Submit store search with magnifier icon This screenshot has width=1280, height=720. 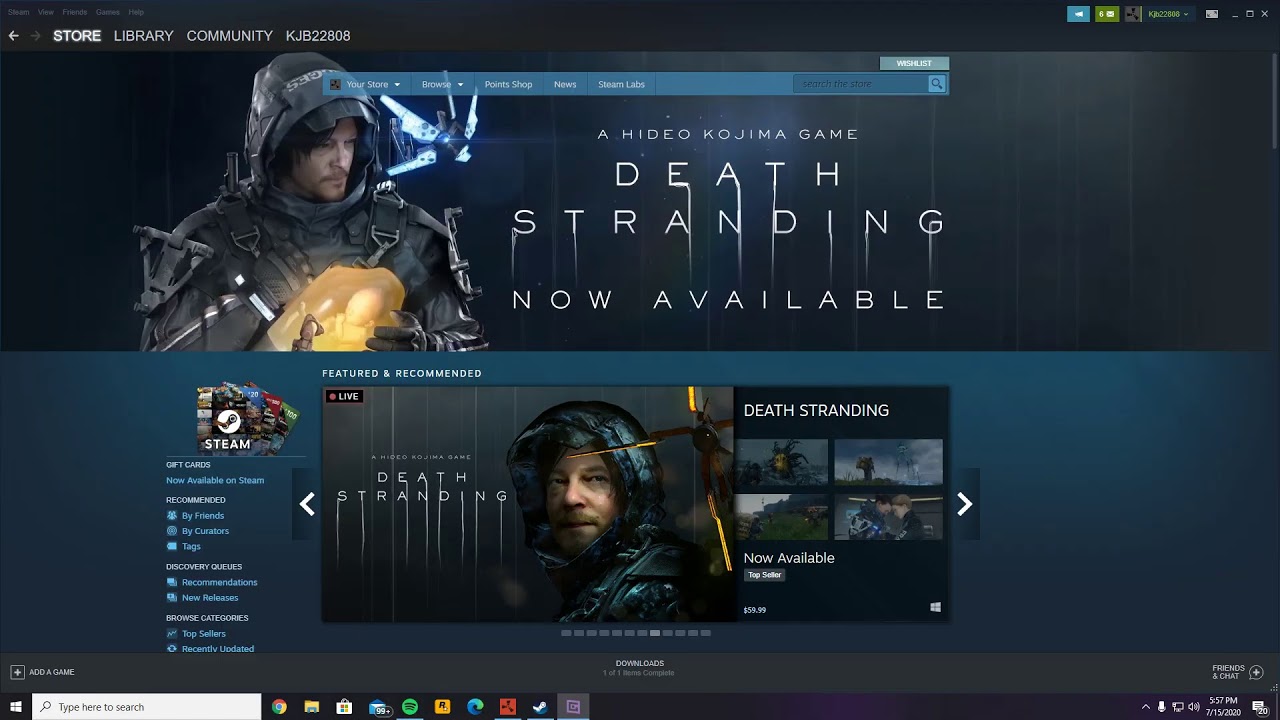[x=936, y=84]
